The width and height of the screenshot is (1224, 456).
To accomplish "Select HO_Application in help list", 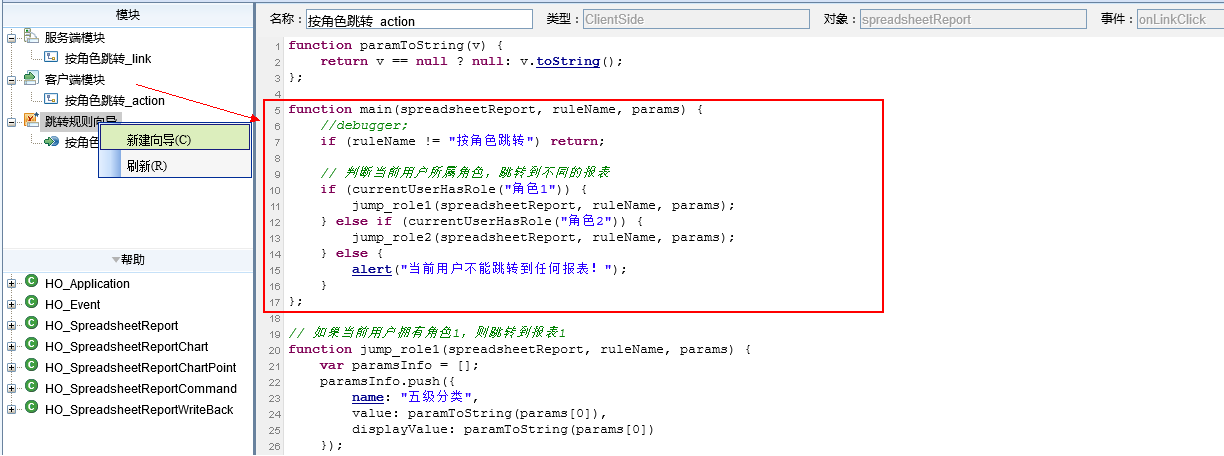I will pos(87,284).
